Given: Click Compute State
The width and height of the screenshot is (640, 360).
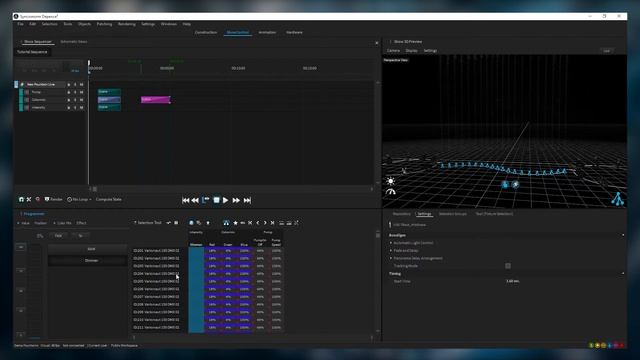Looking at the screenshot, I should [x=109, y=199].
